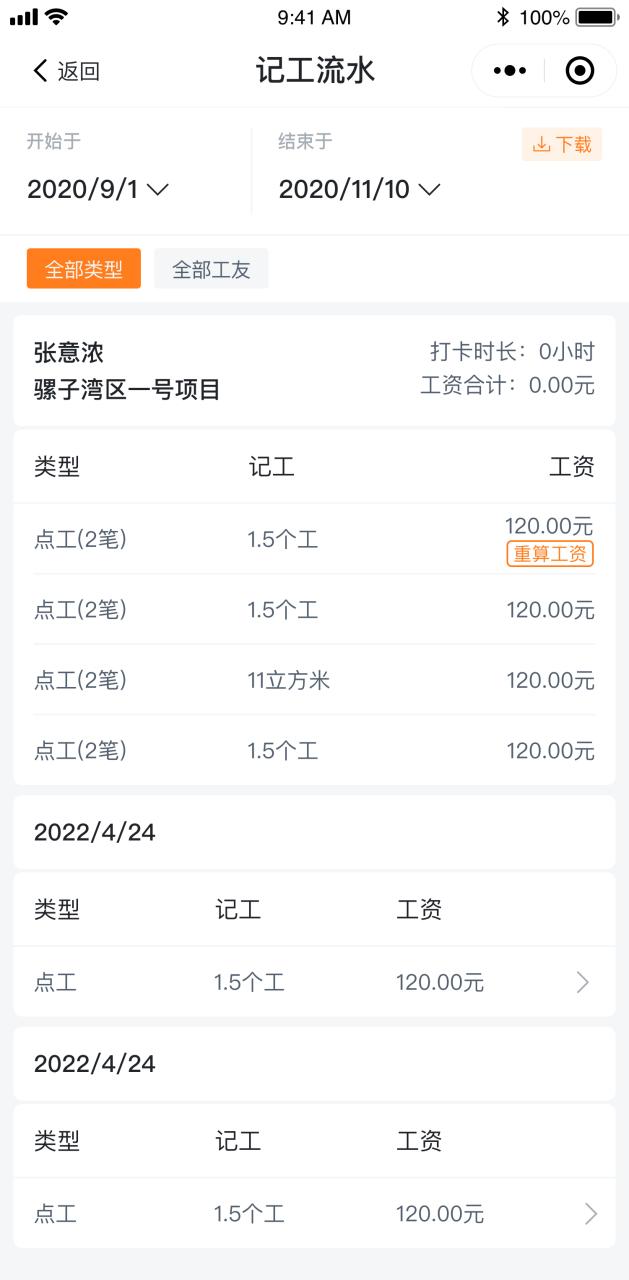Tap the mini program close target icon

[580, 71]
